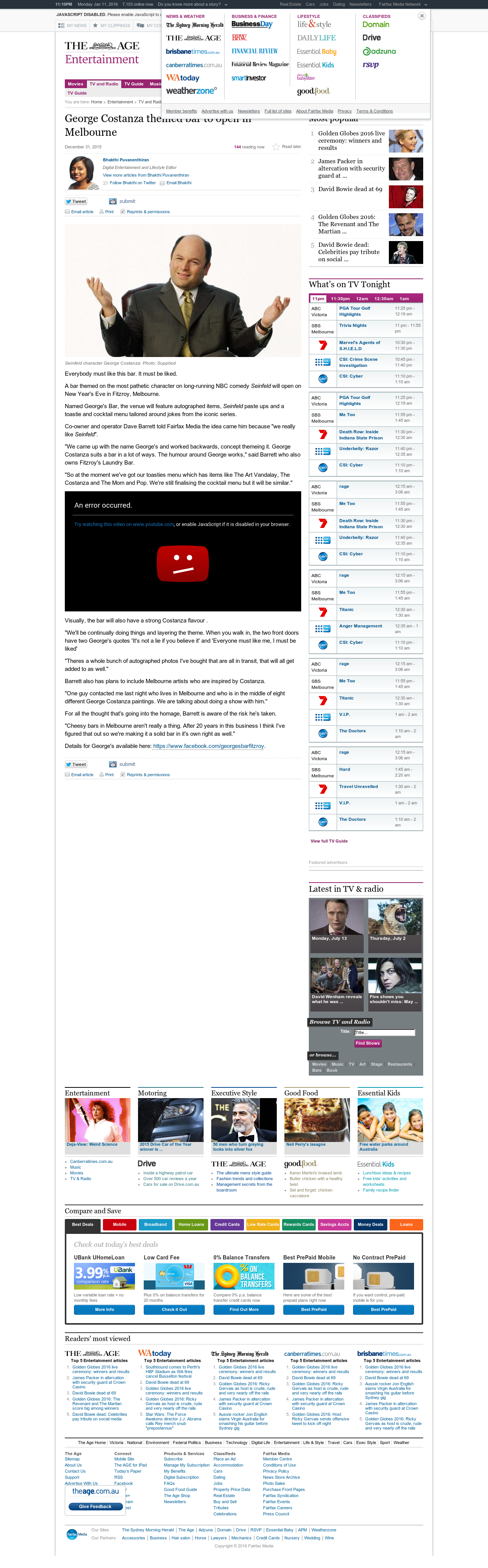Click the Title search field in Browse TV and Radio

[384, 1032]
